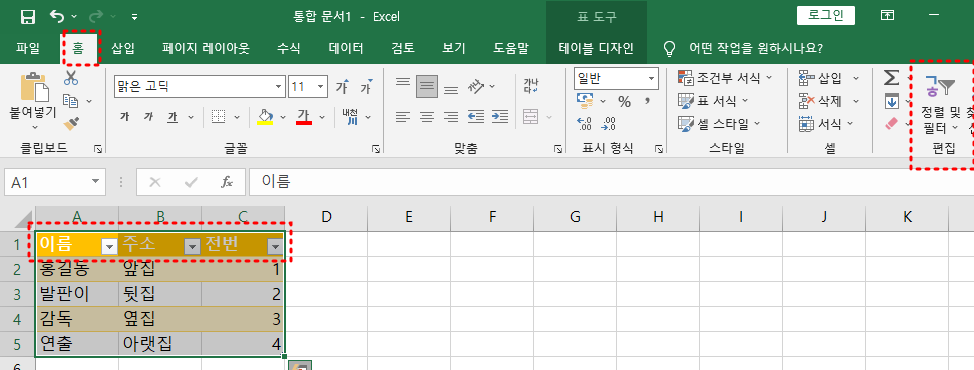Switch to the 검토 tab
This screenshot has height=370, width=974.
(403, 48)
